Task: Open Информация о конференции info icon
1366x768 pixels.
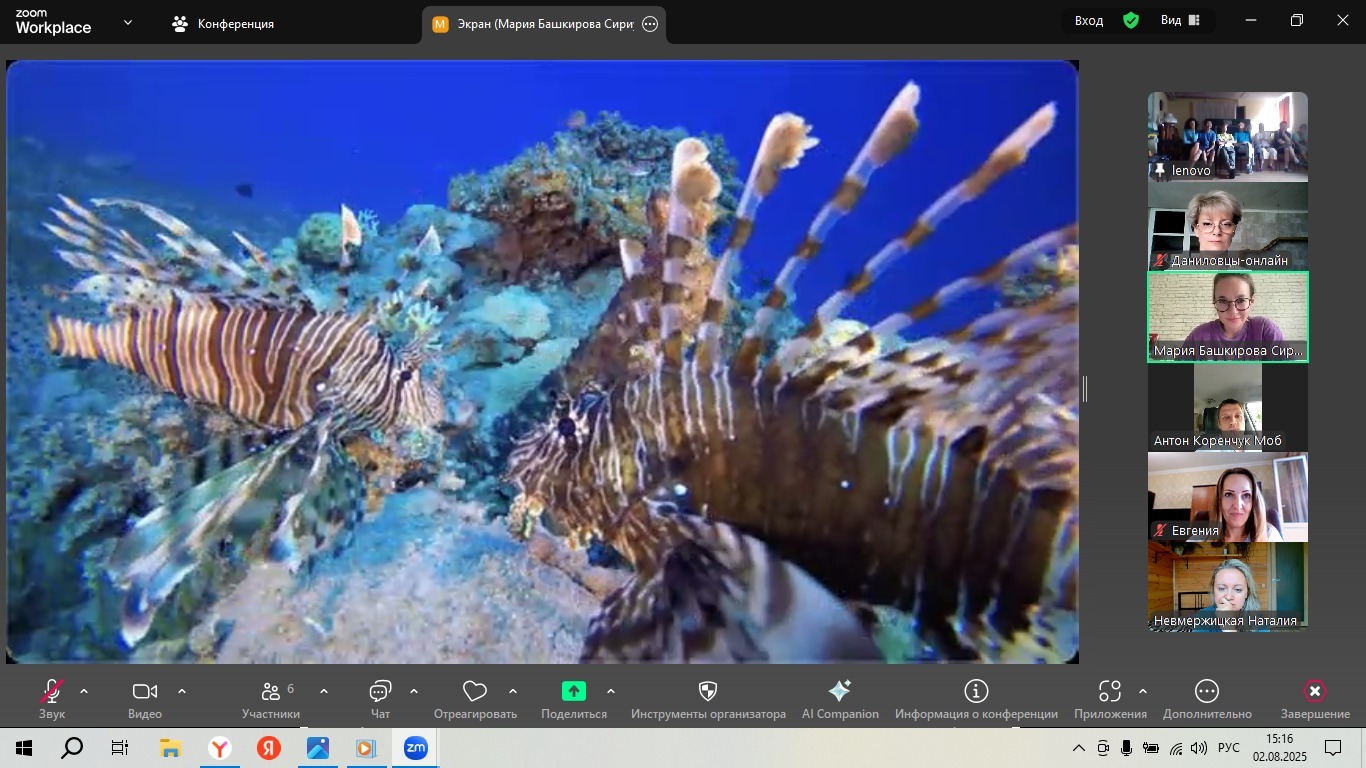Action: 976,691
